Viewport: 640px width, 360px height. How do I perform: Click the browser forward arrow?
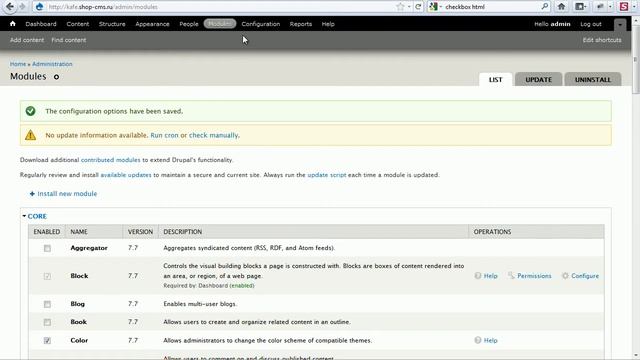(x=22, y=7)
